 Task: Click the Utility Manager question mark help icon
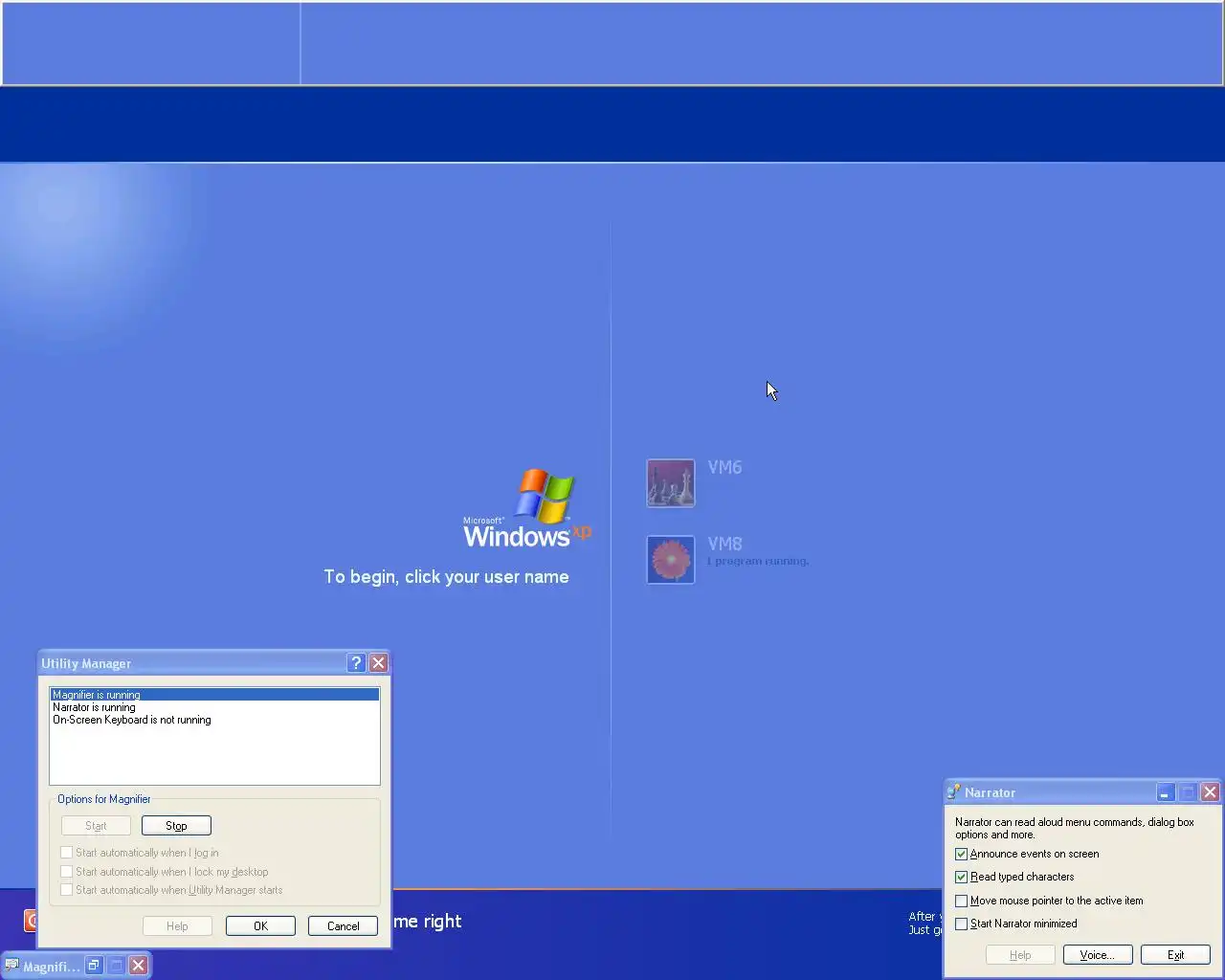[356, 663]
